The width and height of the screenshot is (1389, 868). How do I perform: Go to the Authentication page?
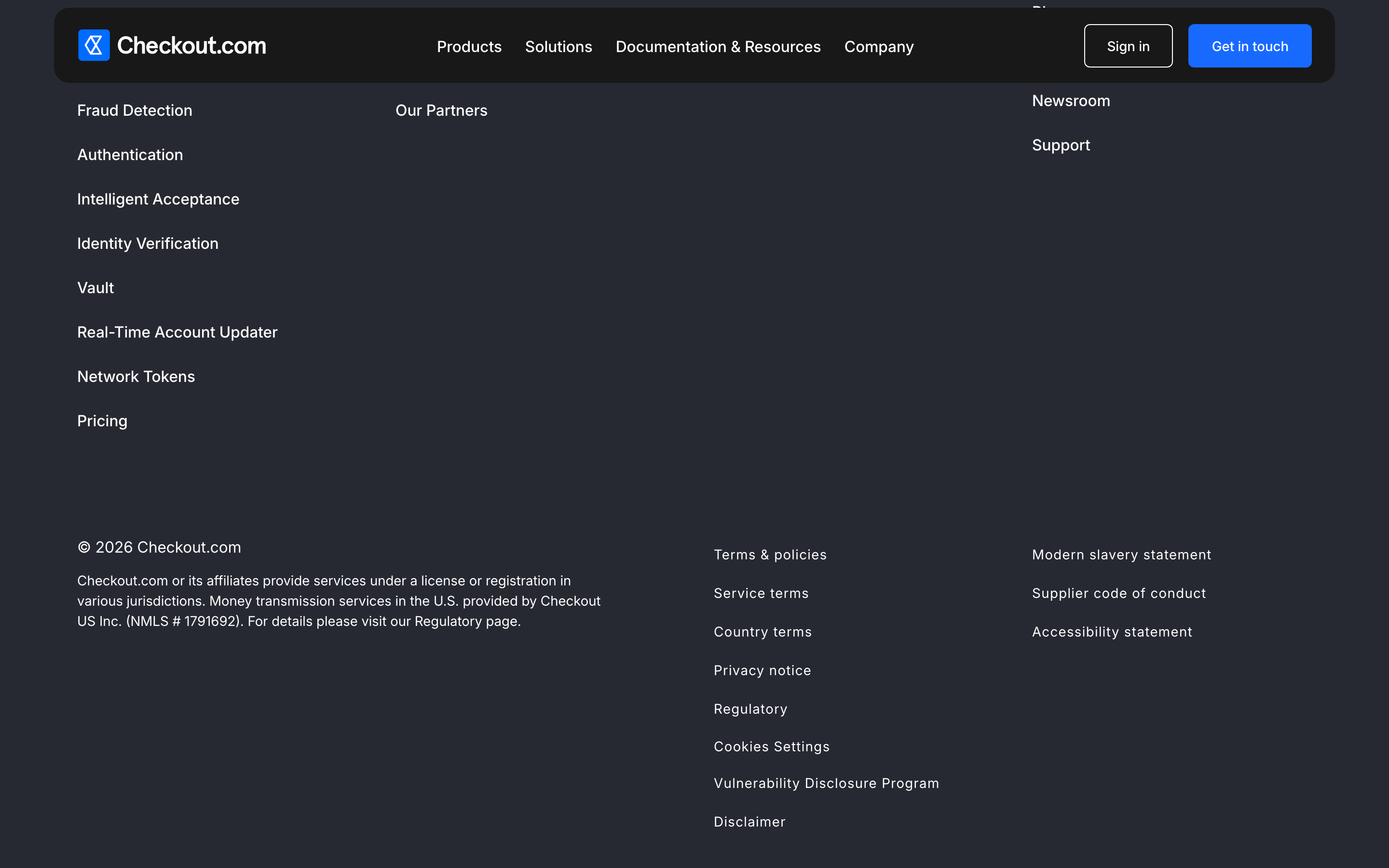130,154
